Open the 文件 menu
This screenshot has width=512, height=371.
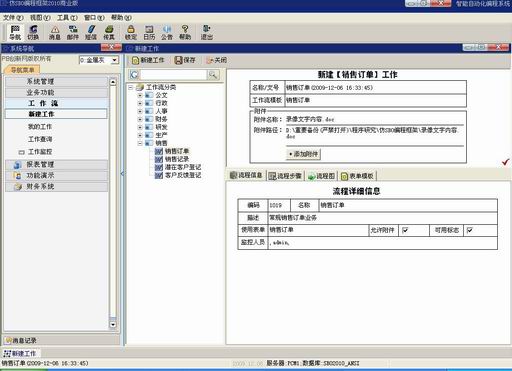click(x=13, y=17)
